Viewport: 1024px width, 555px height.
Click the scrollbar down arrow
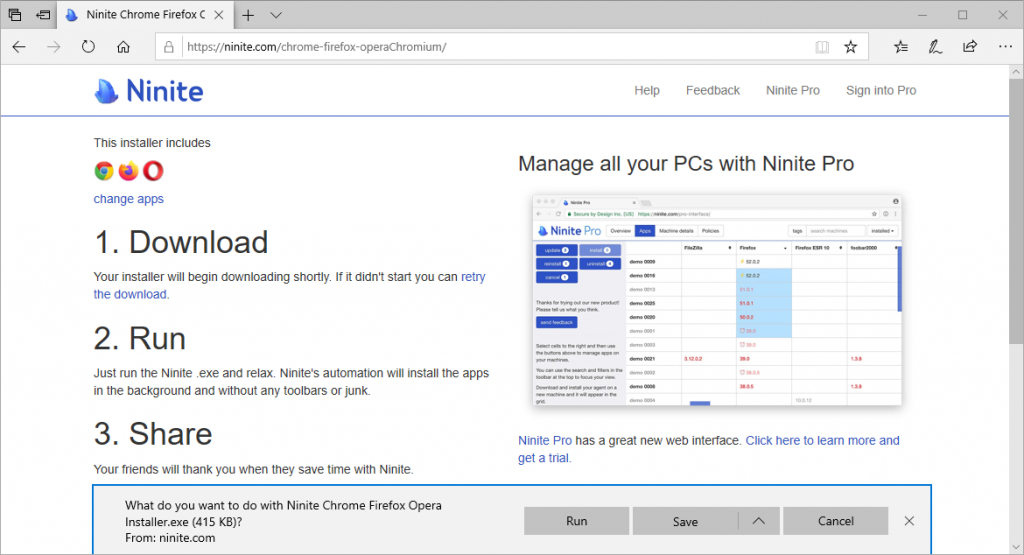point(1016,547)
